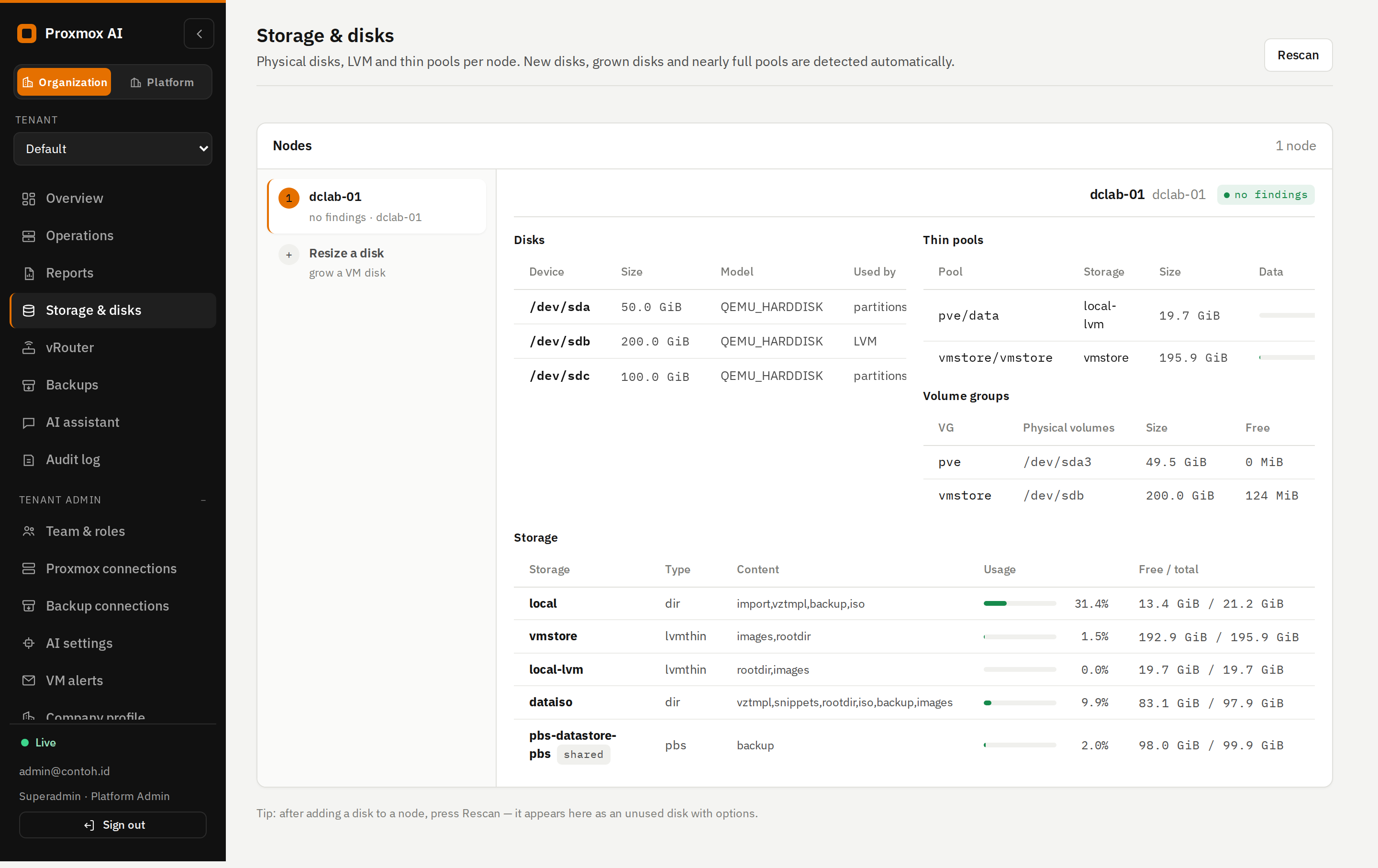The height and width of the screenshot is (868, 1378).
Task: Select the dclab-01 node card
Action: (377, 206)
